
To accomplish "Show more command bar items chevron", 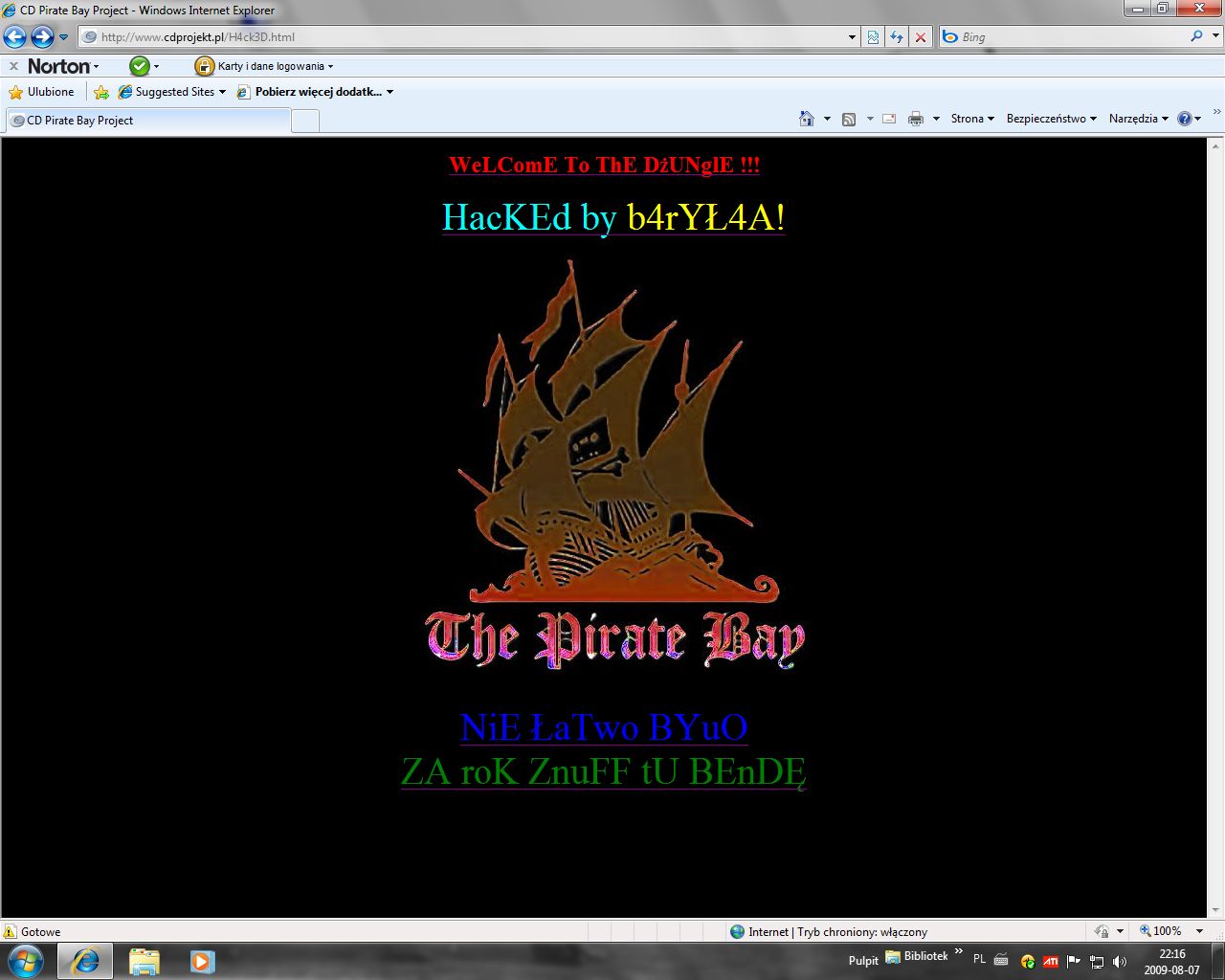I will 1217,114.
